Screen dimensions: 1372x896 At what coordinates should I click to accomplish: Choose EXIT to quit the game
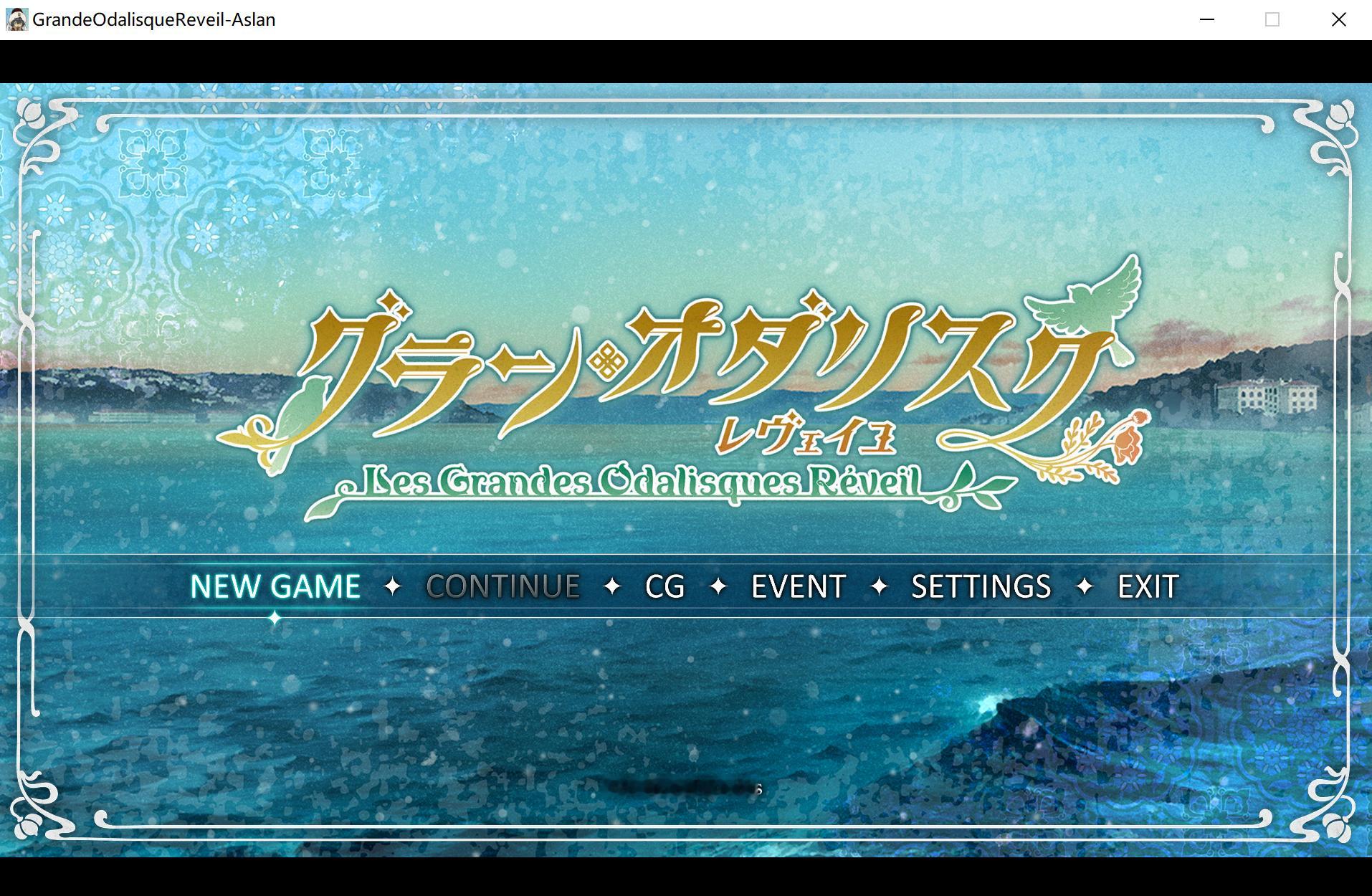pyautogui.click(x=1148, y=586)
